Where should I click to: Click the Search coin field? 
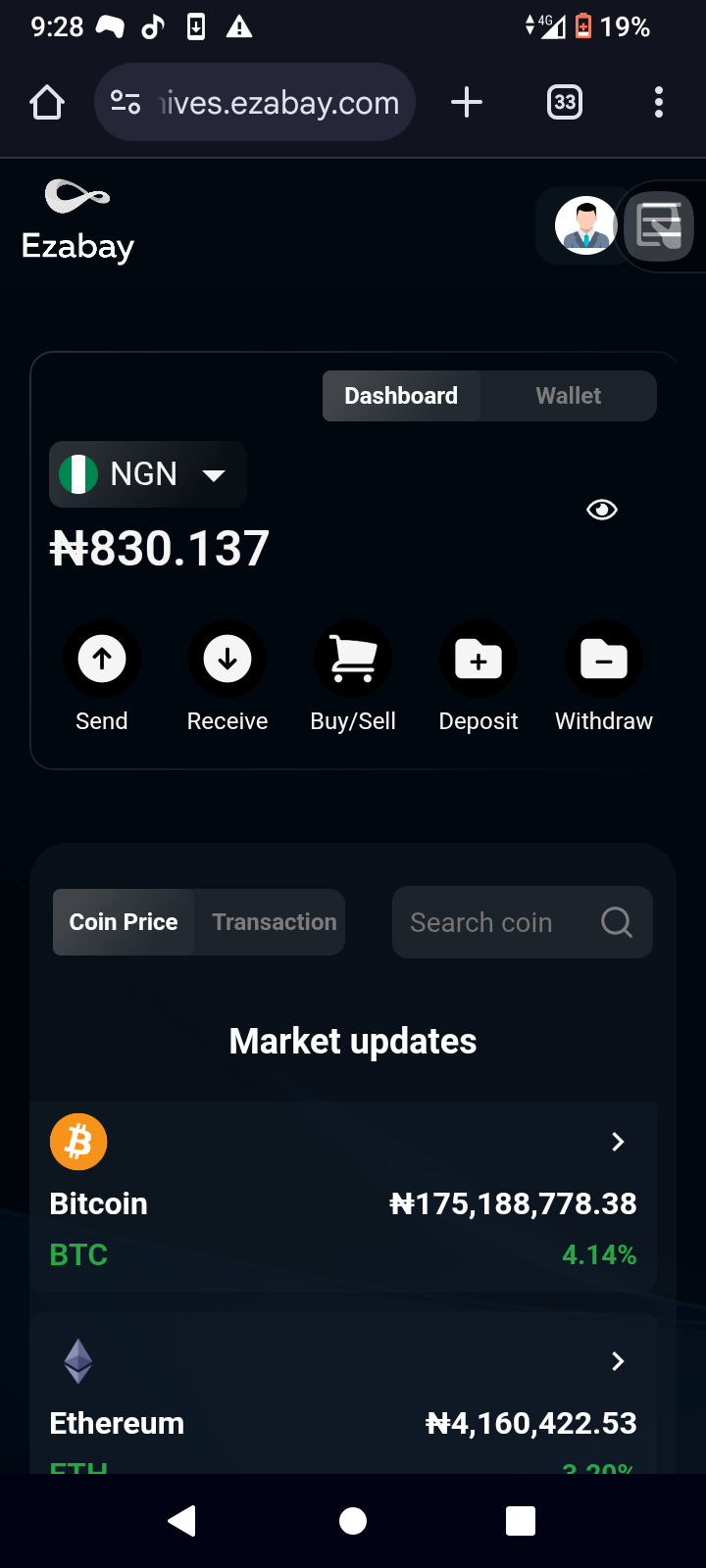[x=523, y=922]
